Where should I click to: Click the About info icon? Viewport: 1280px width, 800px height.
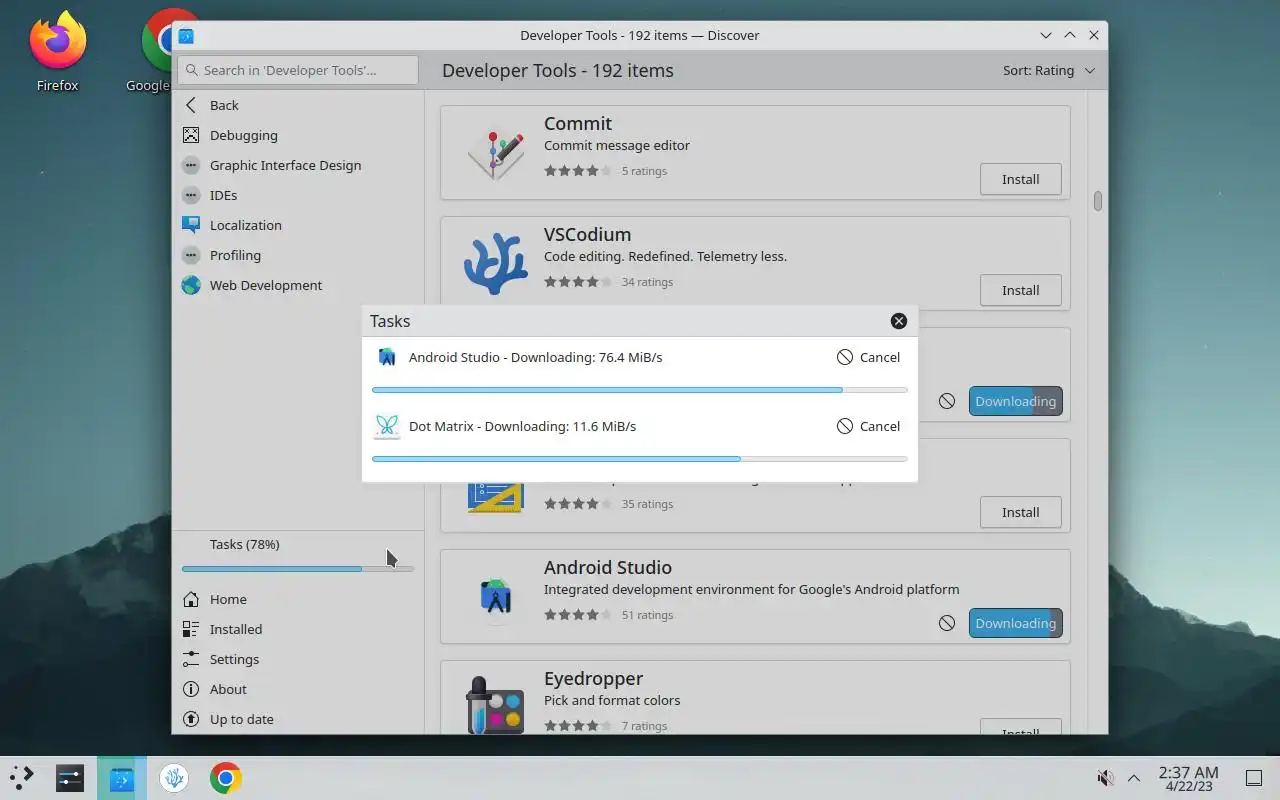tap(191, 689)
